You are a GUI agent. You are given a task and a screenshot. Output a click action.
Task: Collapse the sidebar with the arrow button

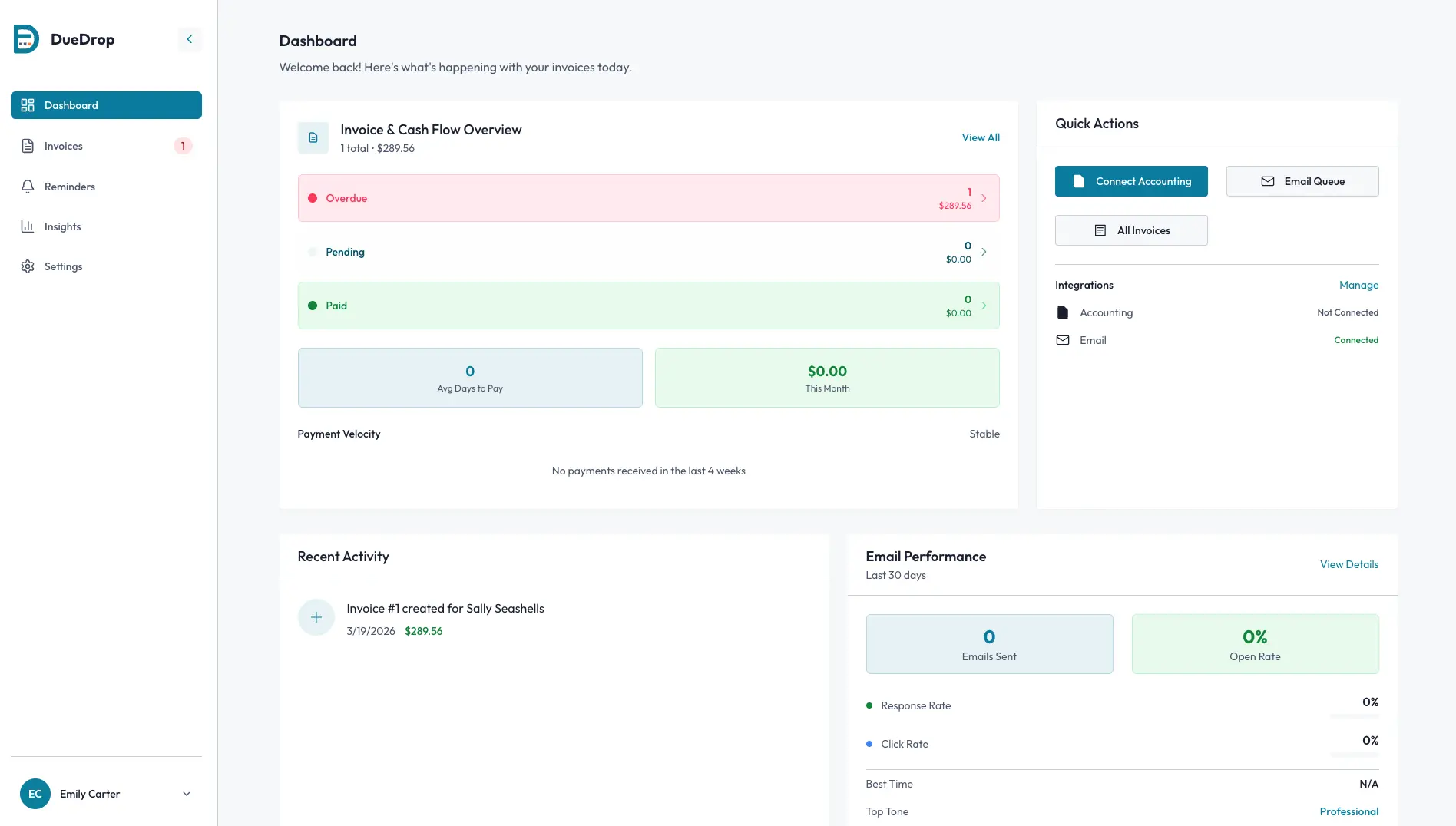(x=190, y=39)
